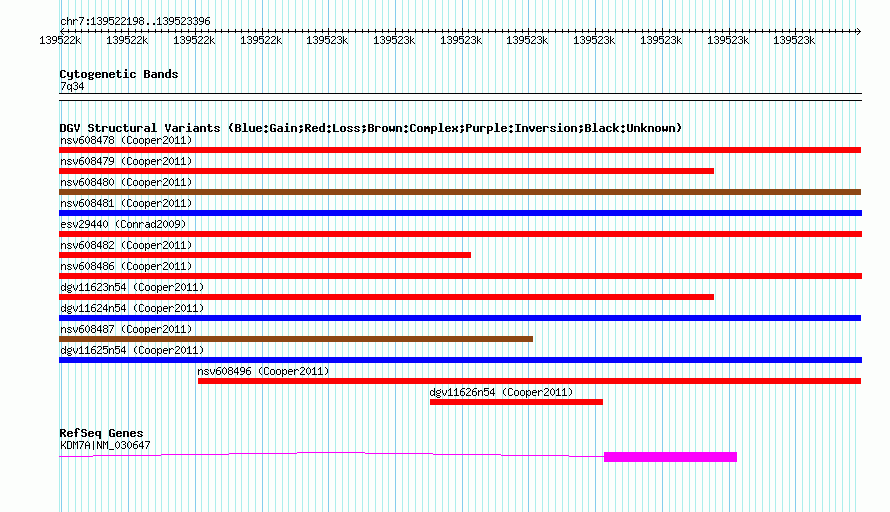Click the dgv11623n54 (Cooper2011) label
This screenshot has width=890, height=512.
[x=132, y=287]
